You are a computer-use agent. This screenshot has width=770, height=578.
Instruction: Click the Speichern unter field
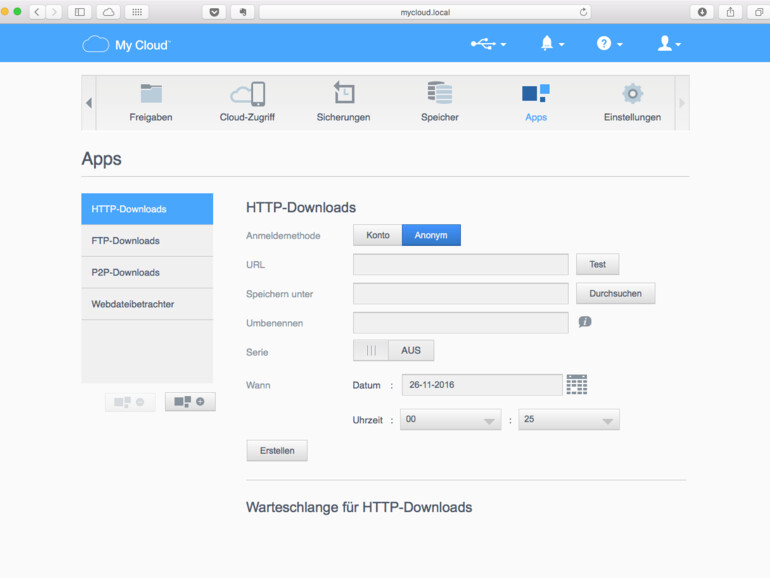(x=461, y=294)
